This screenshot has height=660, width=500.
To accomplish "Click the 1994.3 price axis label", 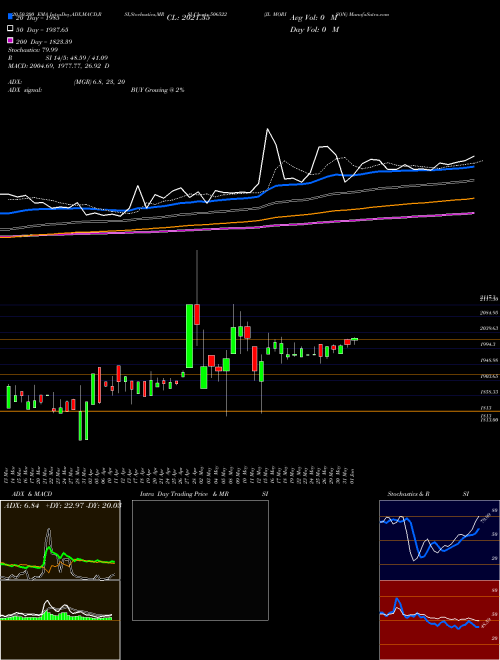I will point(488,344).
